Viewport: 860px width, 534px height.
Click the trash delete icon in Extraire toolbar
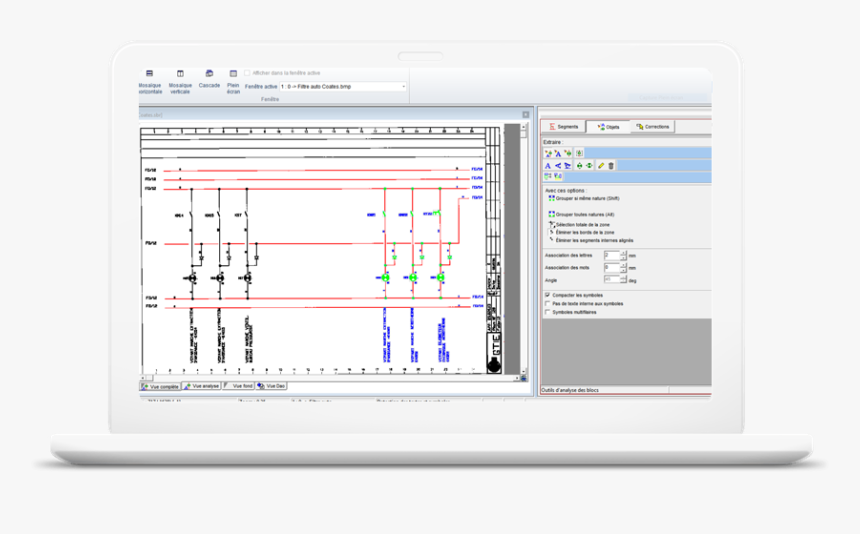[611, 166]
